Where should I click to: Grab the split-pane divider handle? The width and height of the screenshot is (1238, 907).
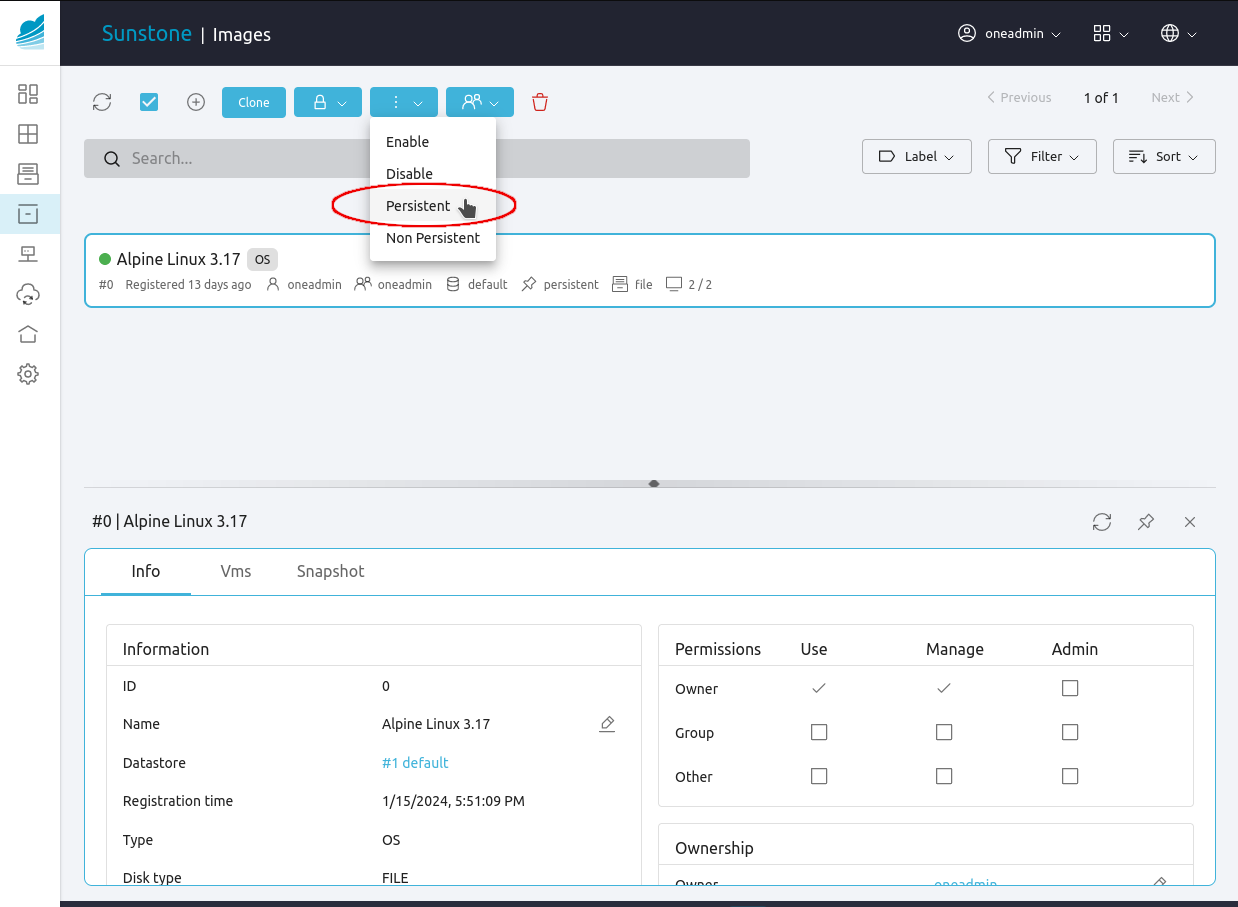pyautogui.click(x=654, y=483)
